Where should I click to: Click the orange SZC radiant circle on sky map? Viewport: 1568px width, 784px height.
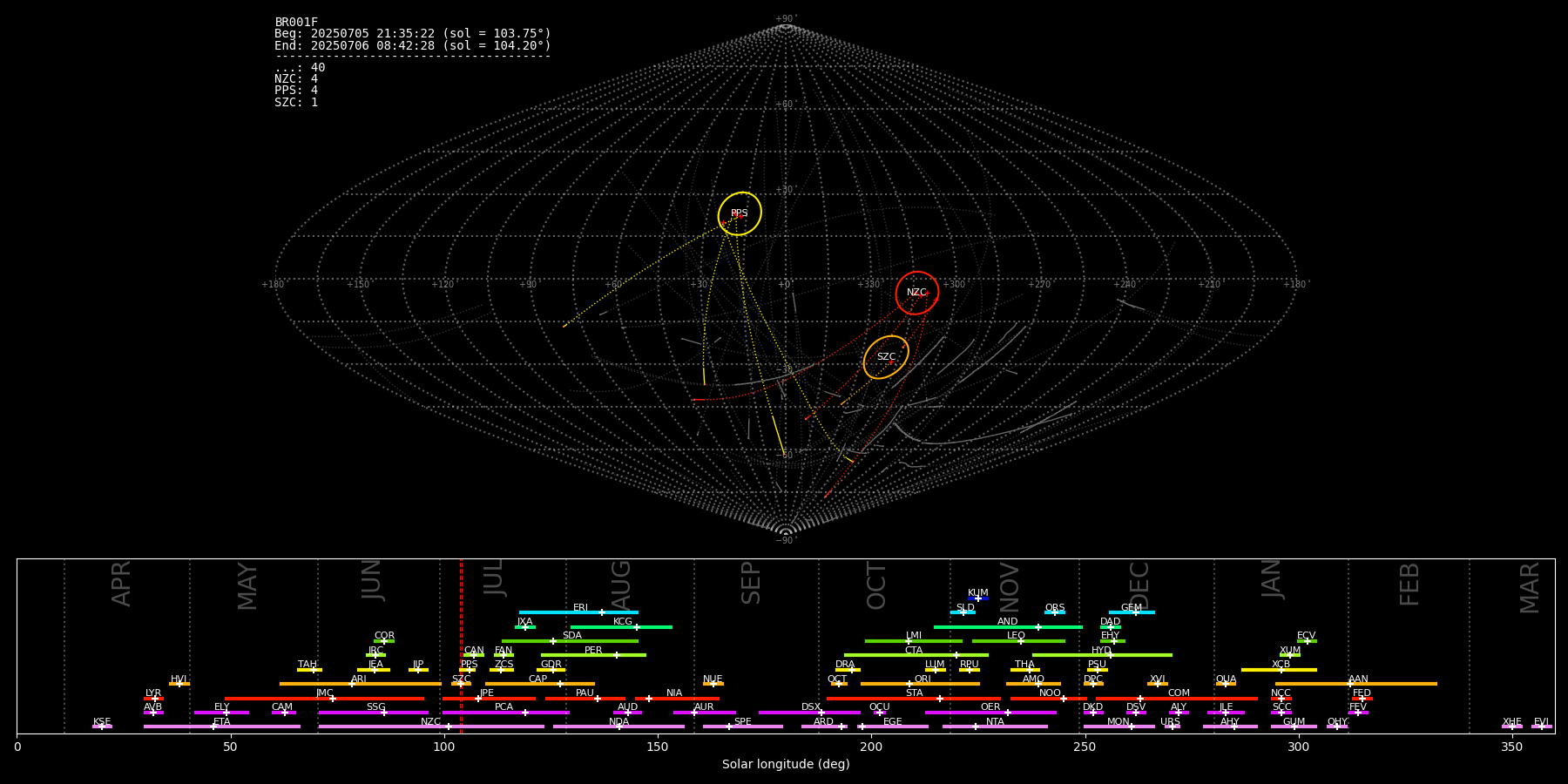pyautogui.click(x=886, y=357)
